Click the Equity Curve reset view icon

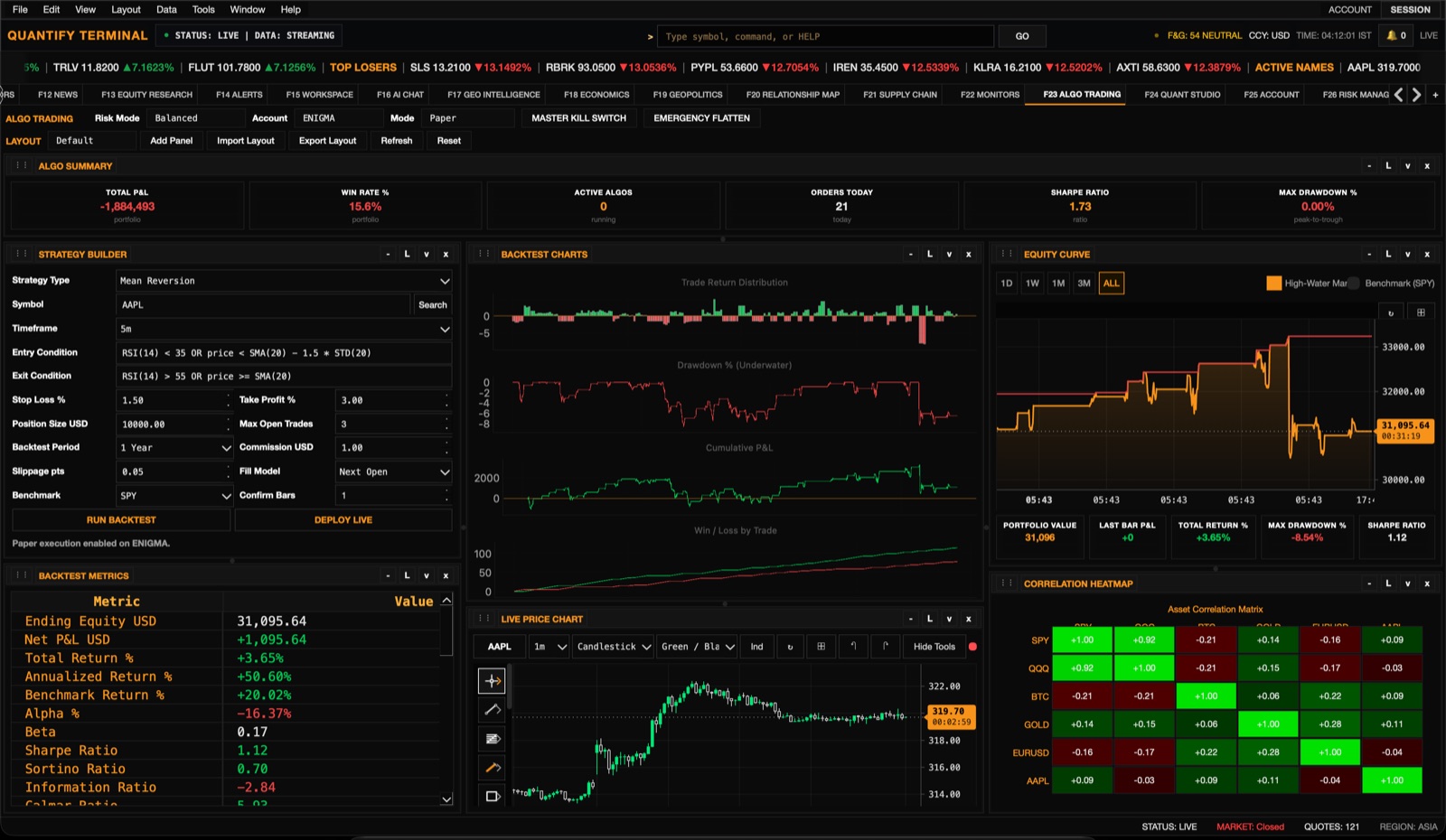tap(1391, 313)
